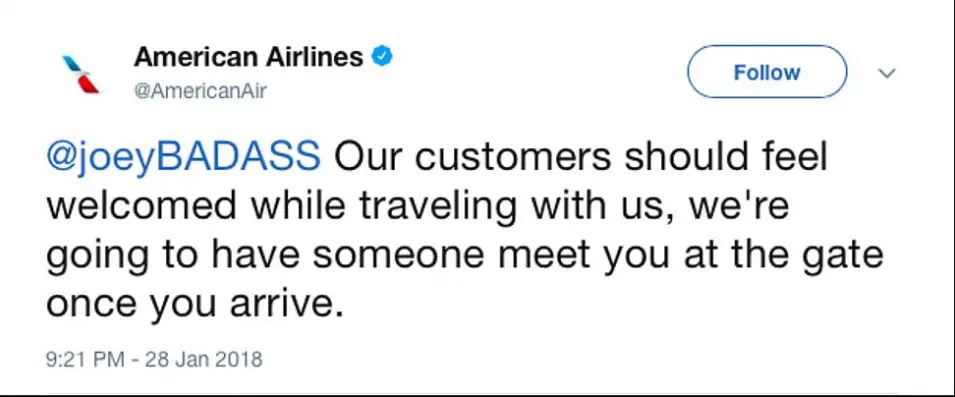Click the red wing of the airline logo
The image size is (955, 397).
click(x=89, y=84)
